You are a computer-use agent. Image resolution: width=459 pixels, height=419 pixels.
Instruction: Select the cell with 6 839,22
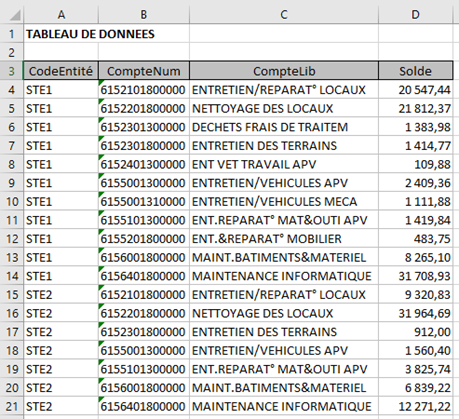416,388
